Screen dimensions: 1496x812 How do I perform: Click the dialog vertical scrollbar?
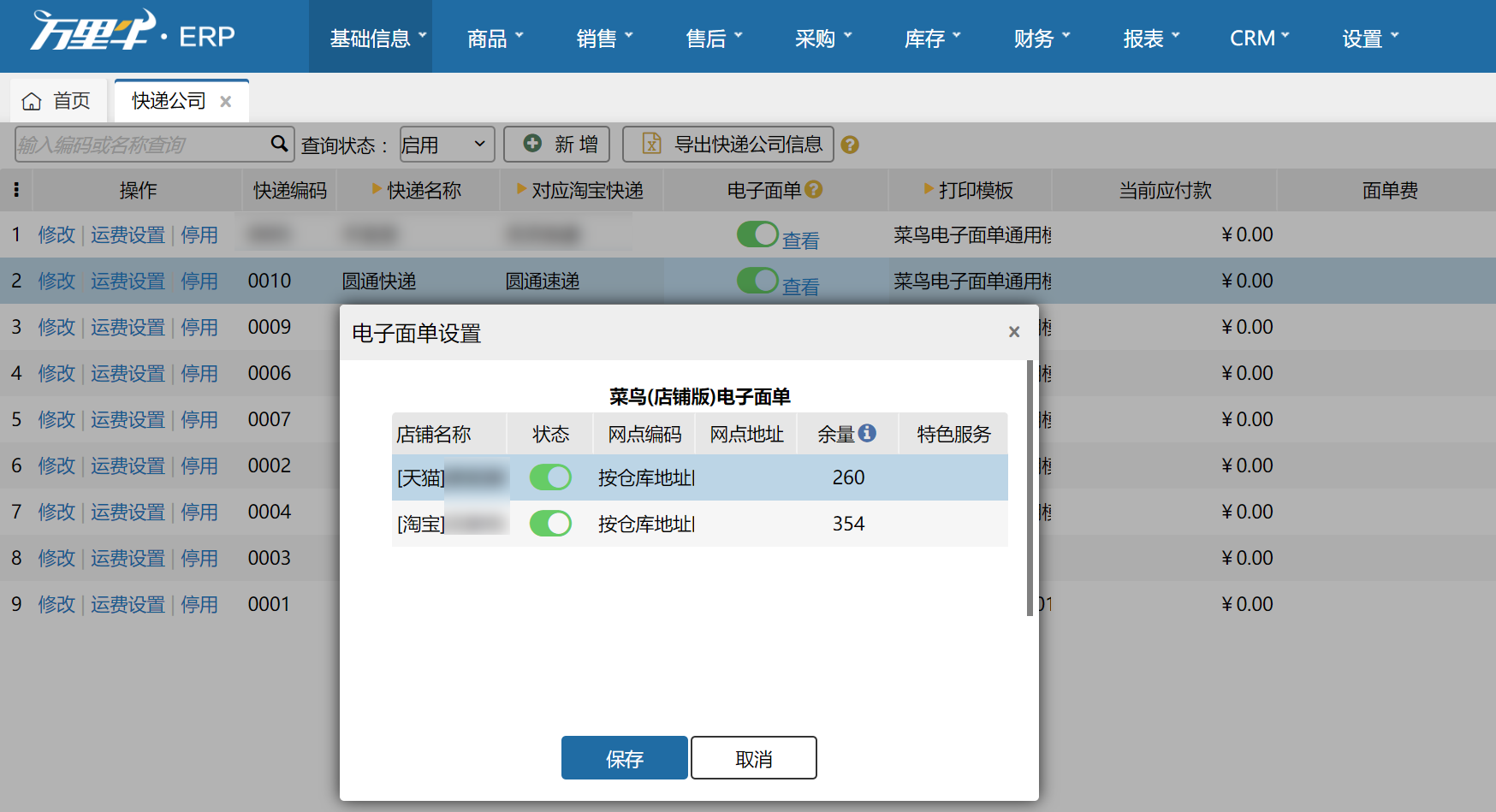pos(1030,488)
